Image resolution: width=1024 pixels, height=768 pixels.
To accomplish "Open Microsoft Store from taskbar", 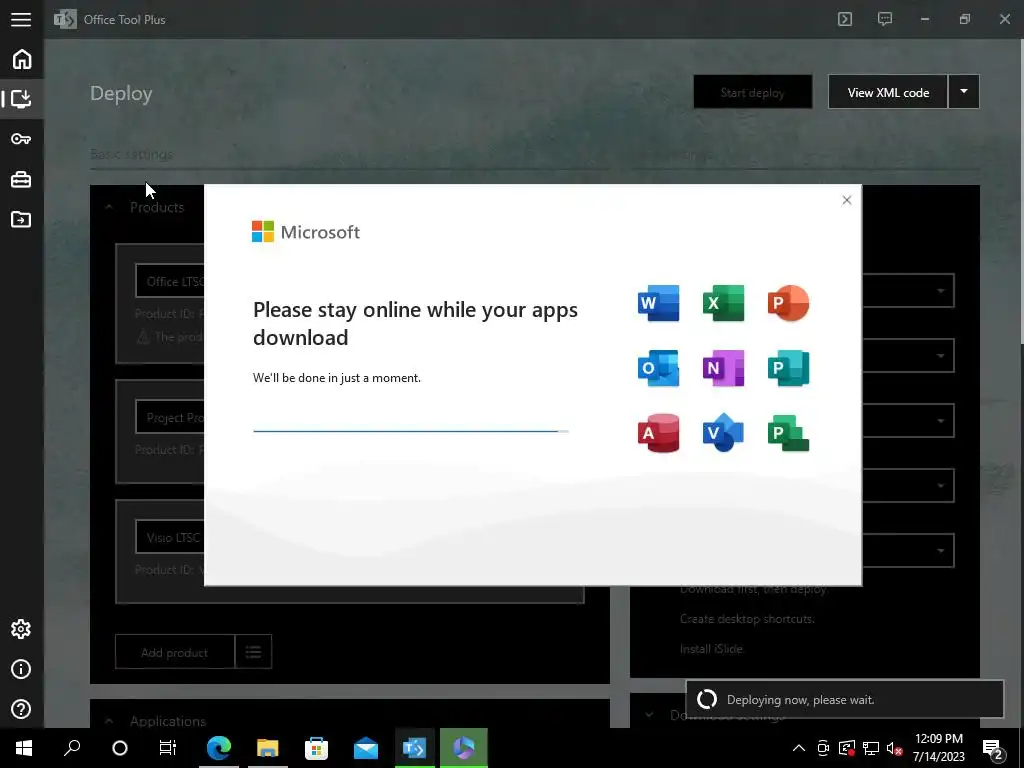I will click(x=317, y=748).
